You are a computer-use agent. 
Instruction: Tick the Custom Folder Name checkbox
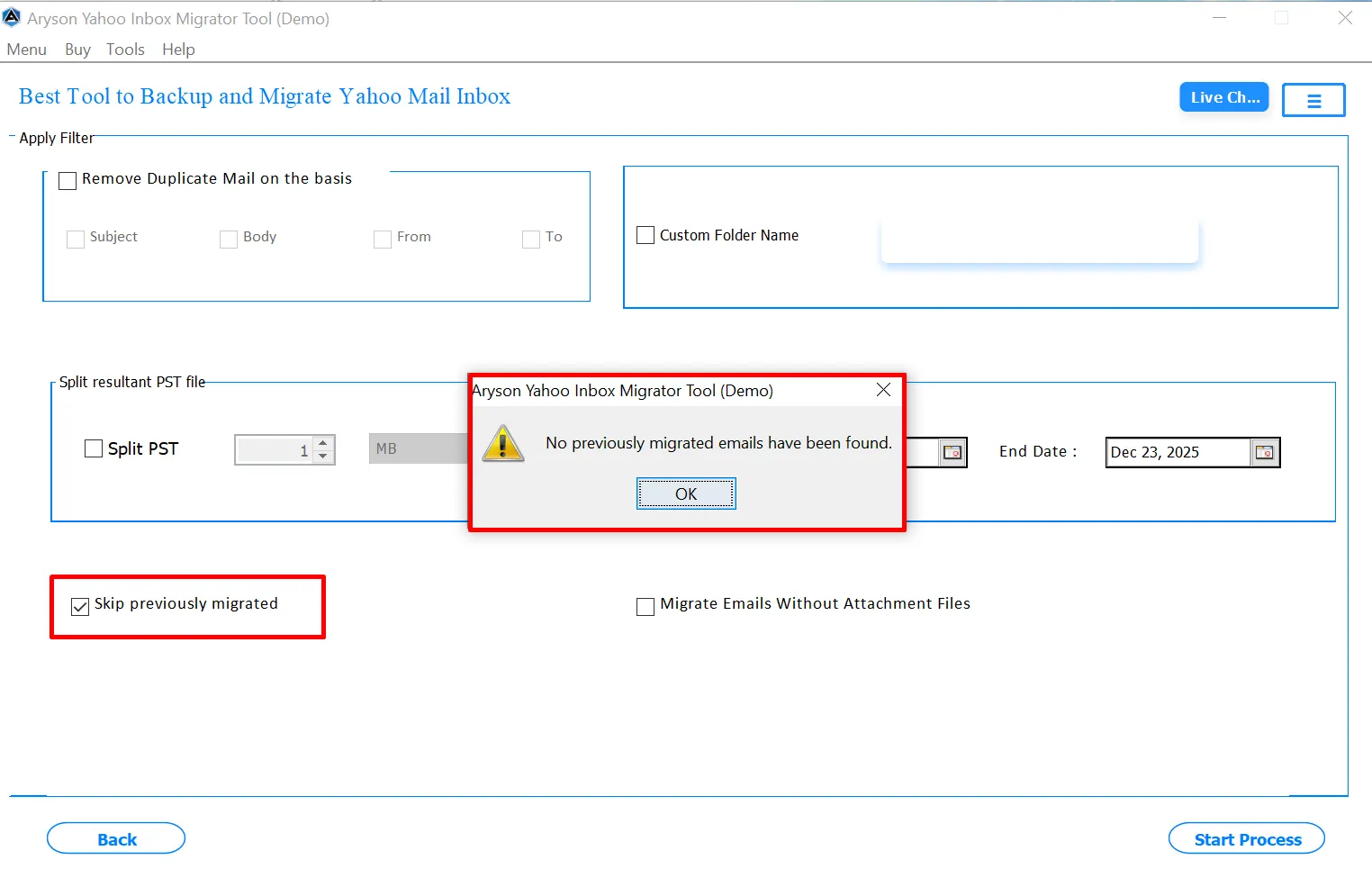(645, 235)
